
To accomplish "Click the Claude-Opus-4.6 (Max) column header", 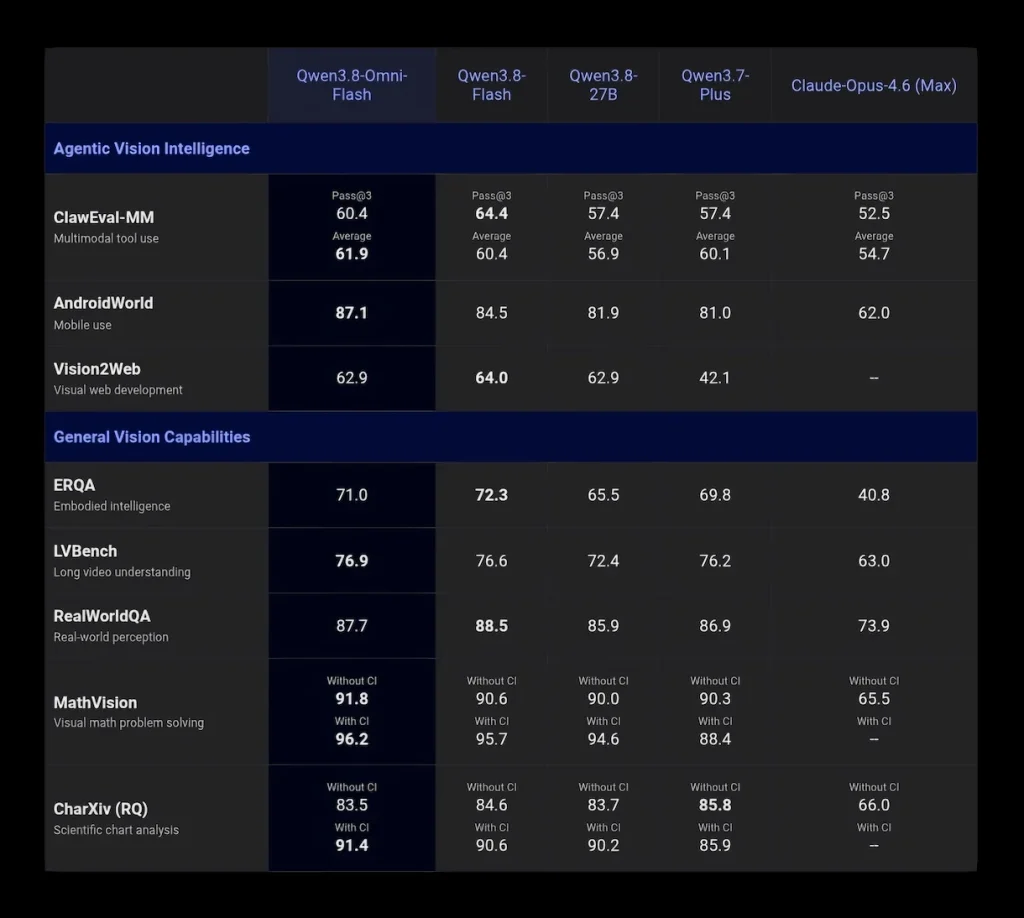I will pos(873,86).
